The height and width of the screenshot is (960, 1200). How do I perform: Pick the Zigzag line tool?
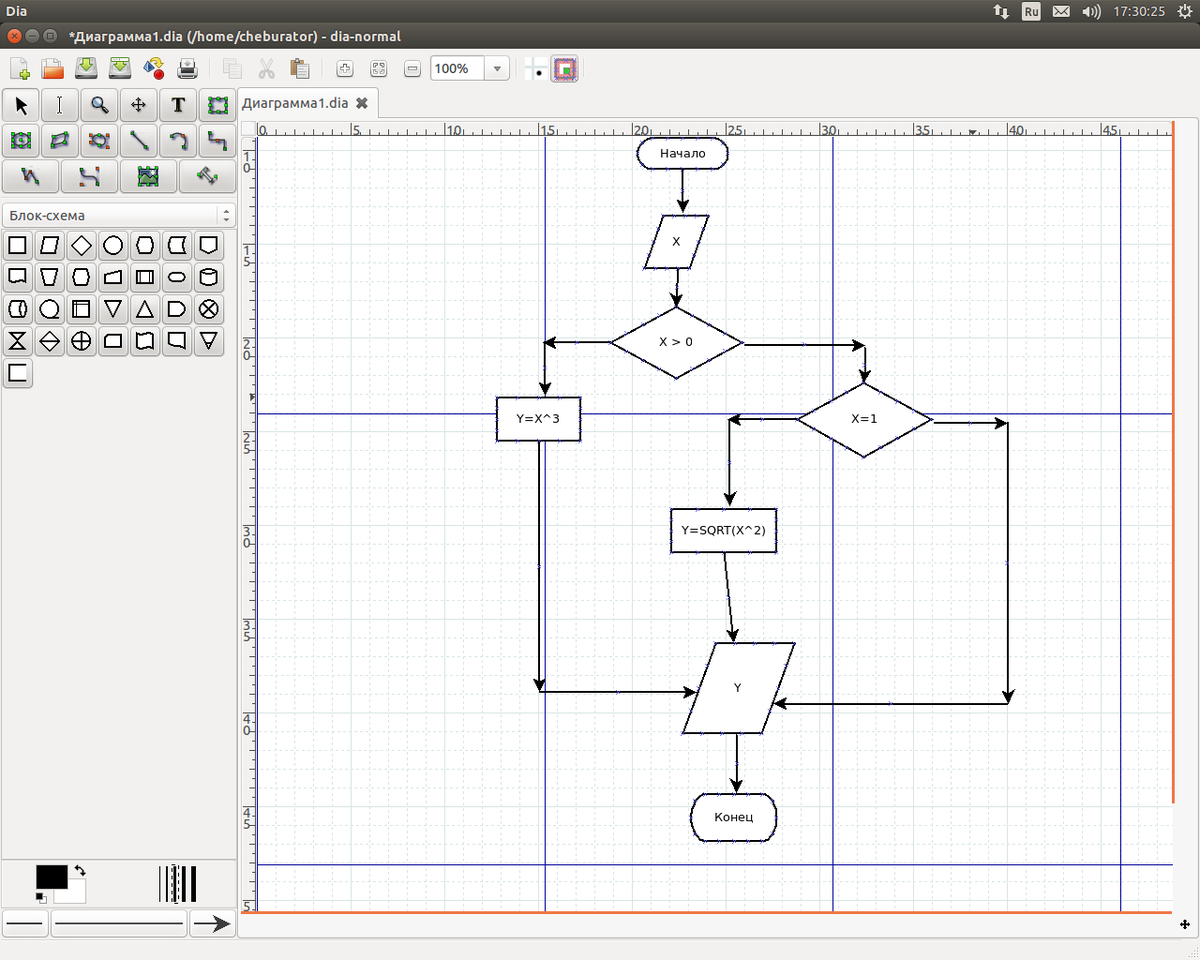pos(217,141)
